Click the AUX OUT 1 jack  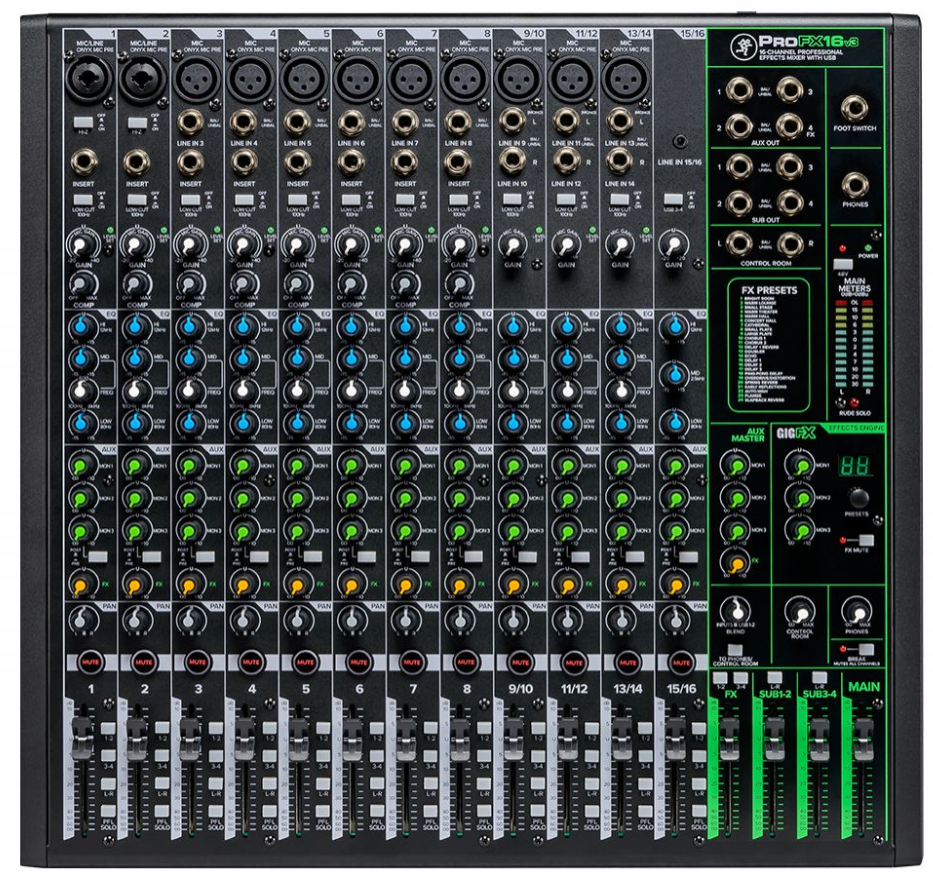point(739,91)
